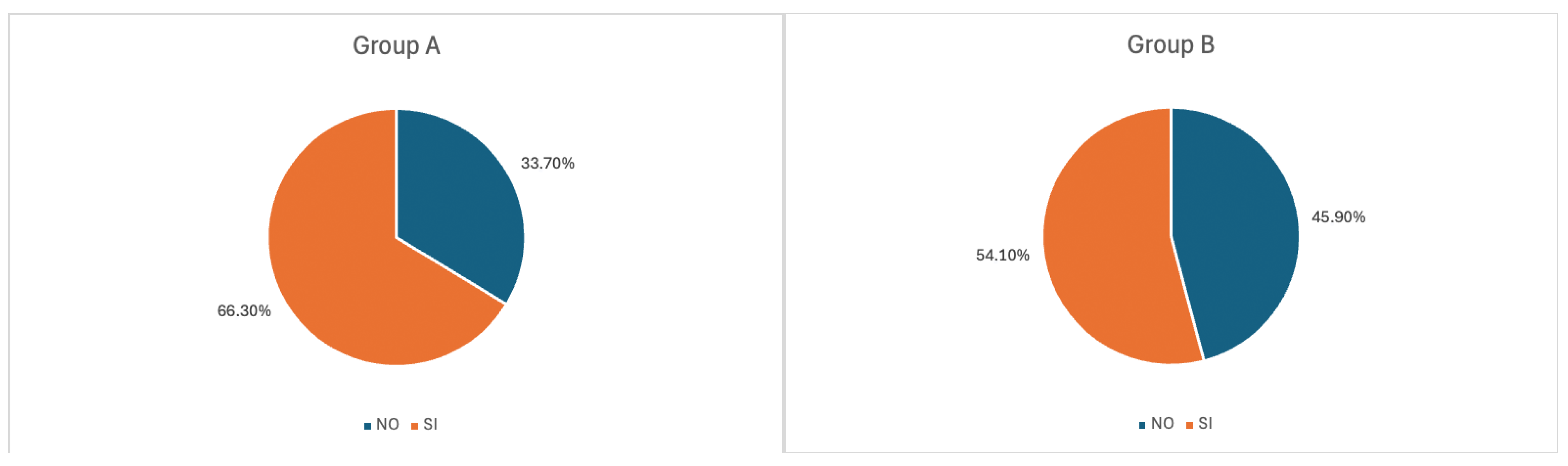Image resolution: width=1568 pixels, height=466 pixels.
Task: Click the Group B chart title
Action: (x=1170, y=45)
